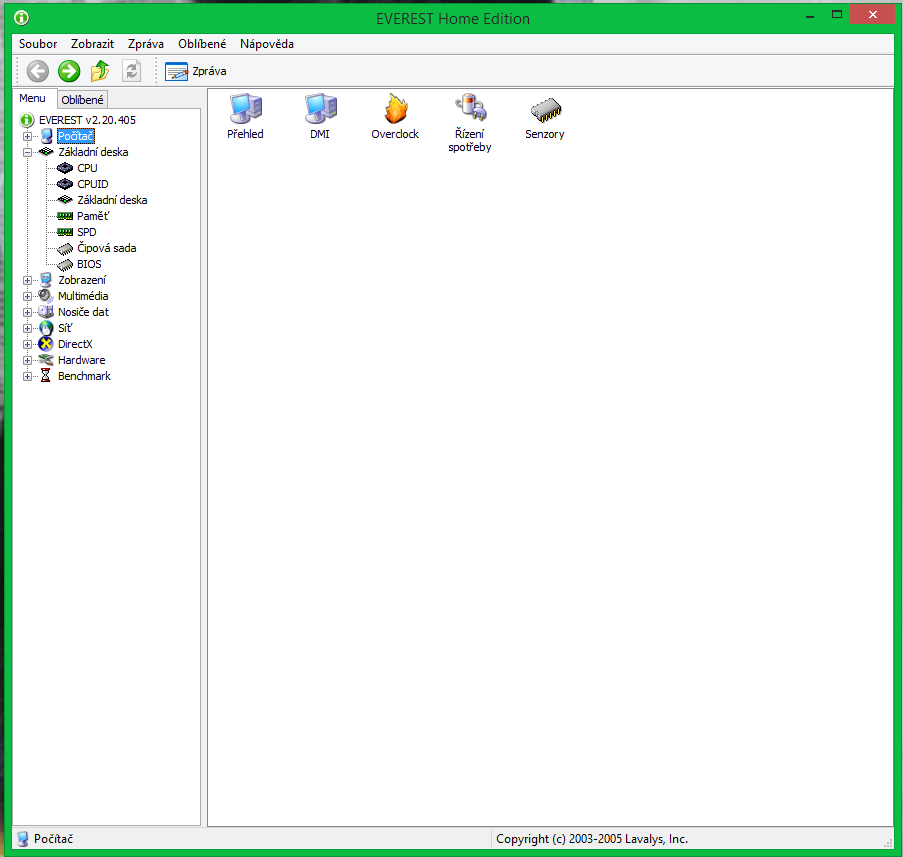Select the EVEREST v2.20.405 root node
The height and width of the screenshot is (857, 903).
[x=87, y=120]
